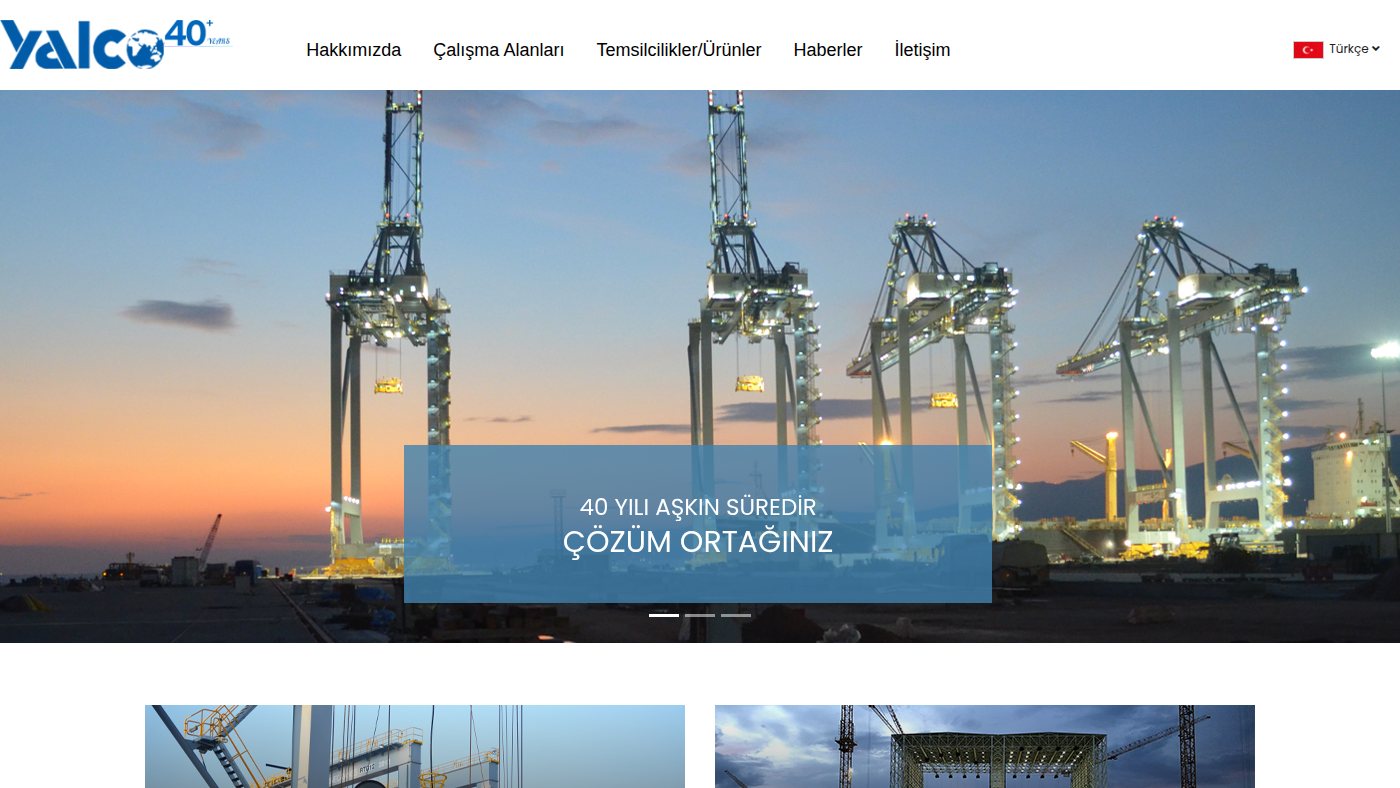Open the Temsilcilikler/Ürünler menu
Screen dimensions: 1400x788
[679, 50]
